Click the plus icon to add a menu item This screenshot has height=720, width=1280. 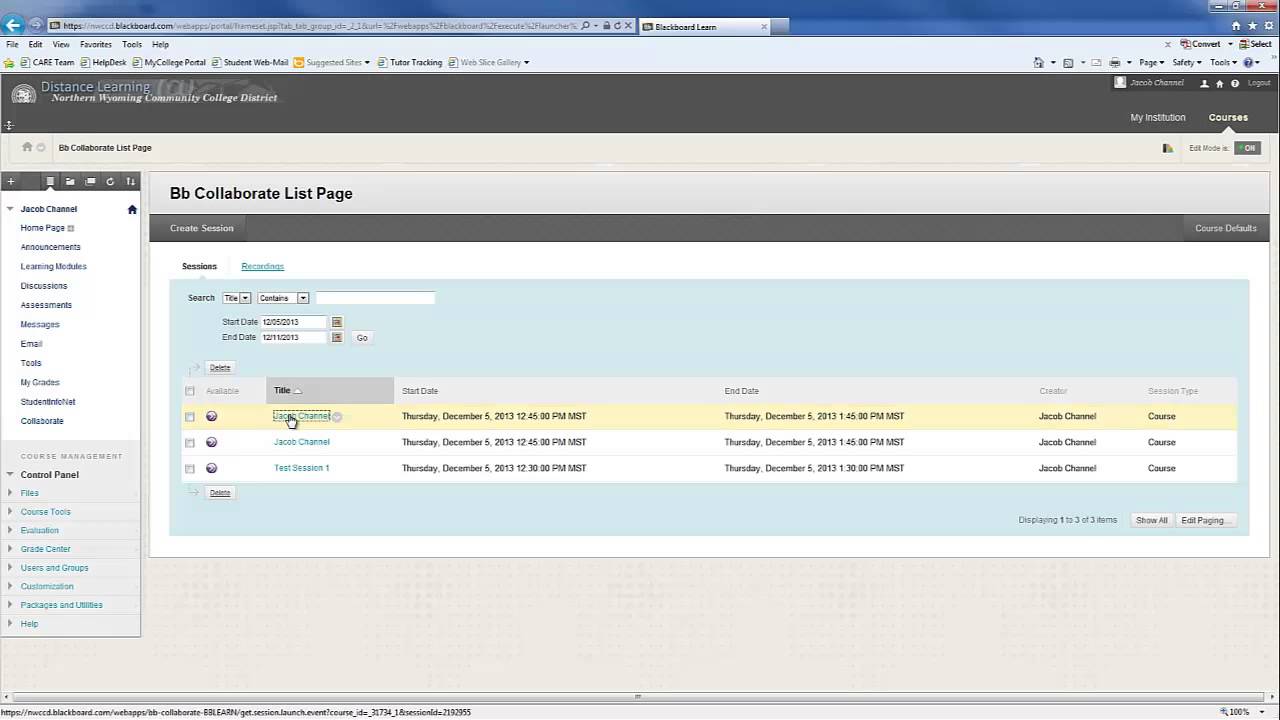[11, 181]
